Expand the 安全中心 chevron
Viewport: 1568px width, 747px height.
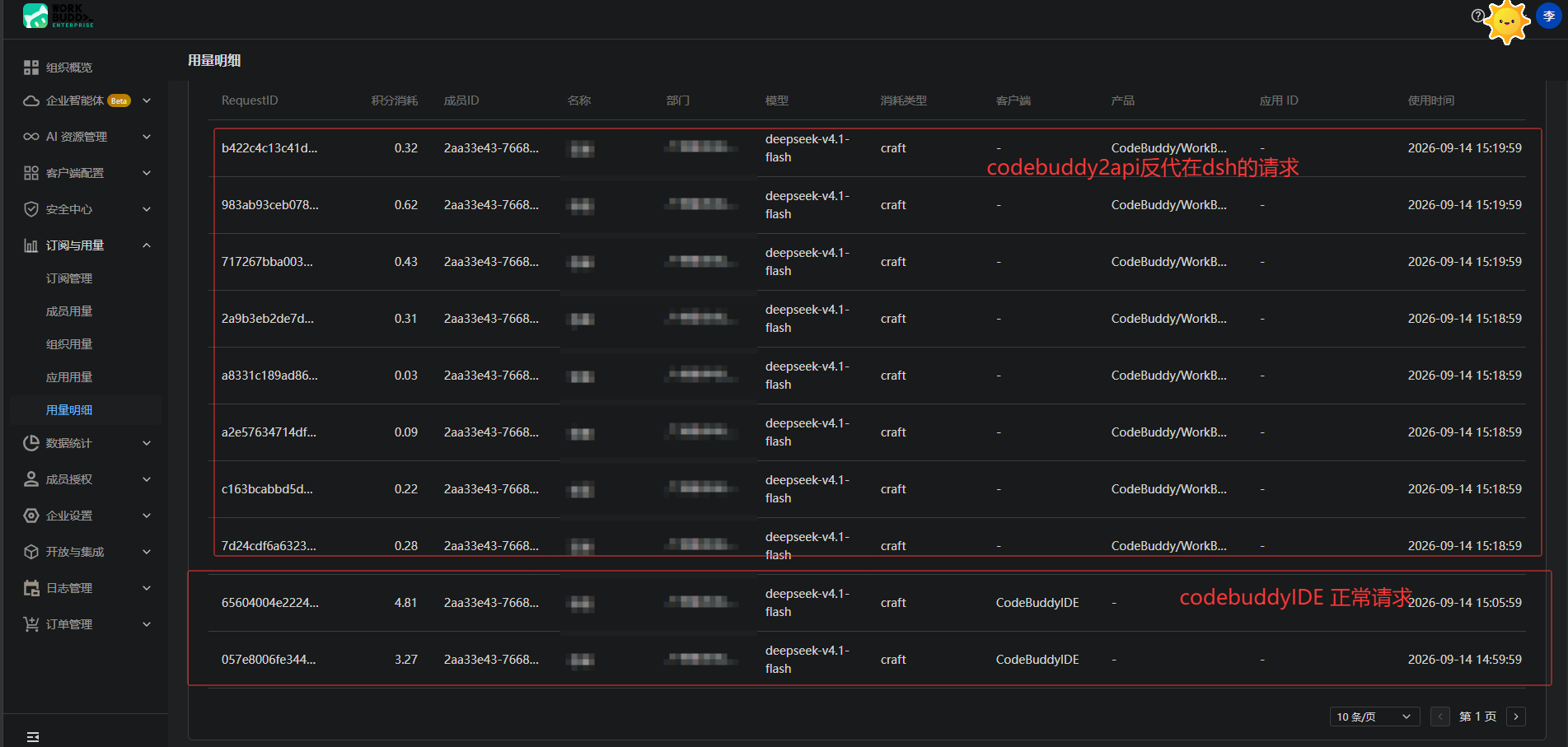tap(147, 209)
